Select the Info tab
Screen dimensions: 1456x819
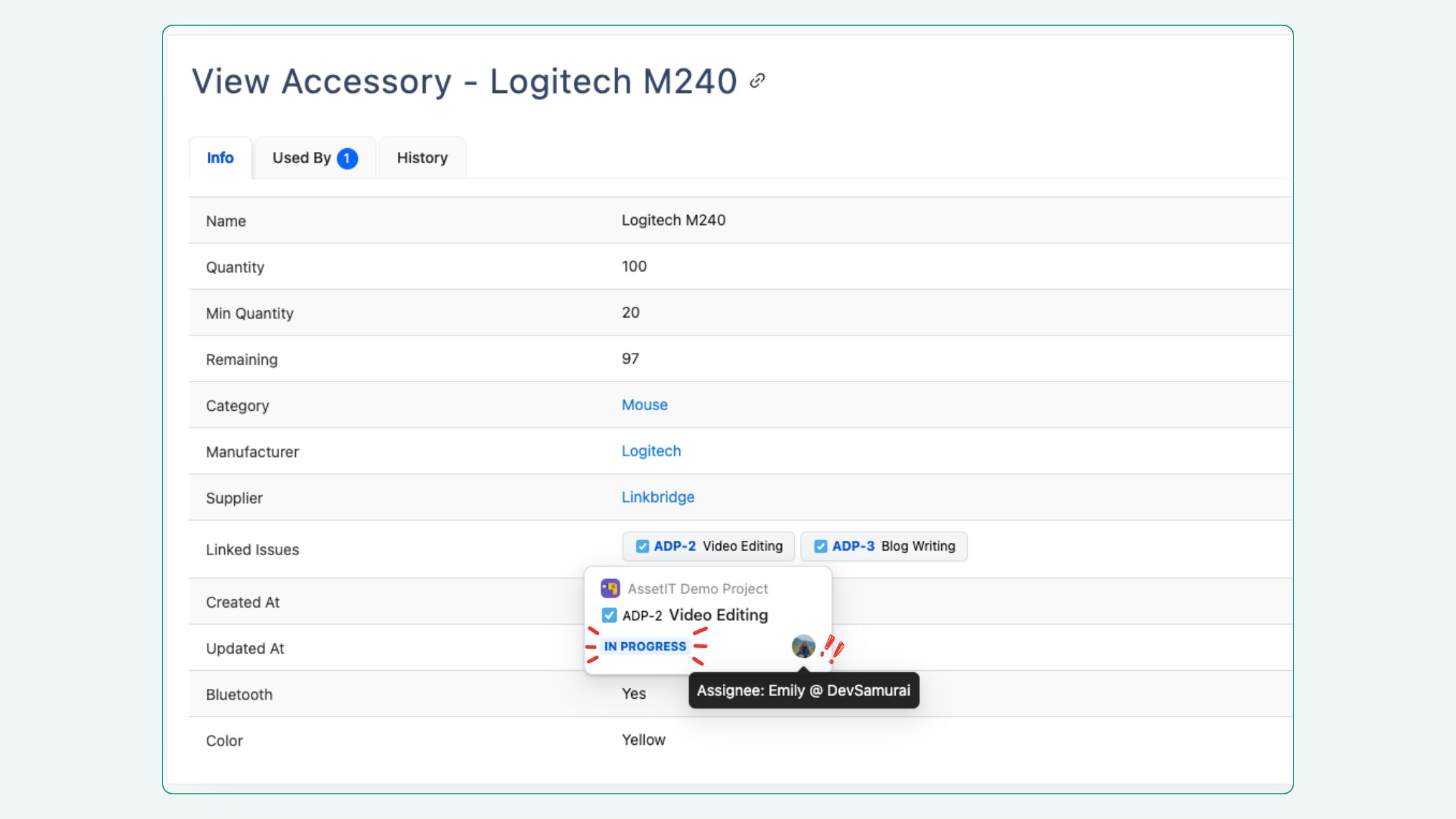point(220,157)
